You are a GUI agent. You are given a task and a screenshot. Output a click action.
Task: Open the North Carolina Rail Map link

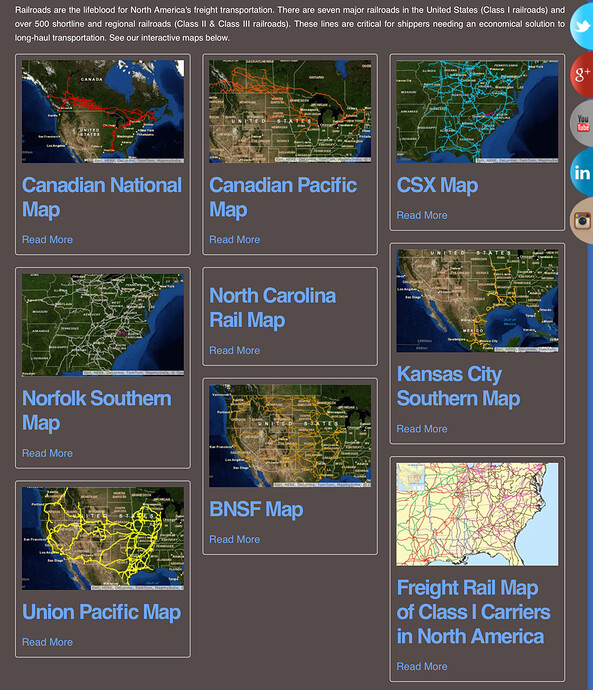[272, 308]
